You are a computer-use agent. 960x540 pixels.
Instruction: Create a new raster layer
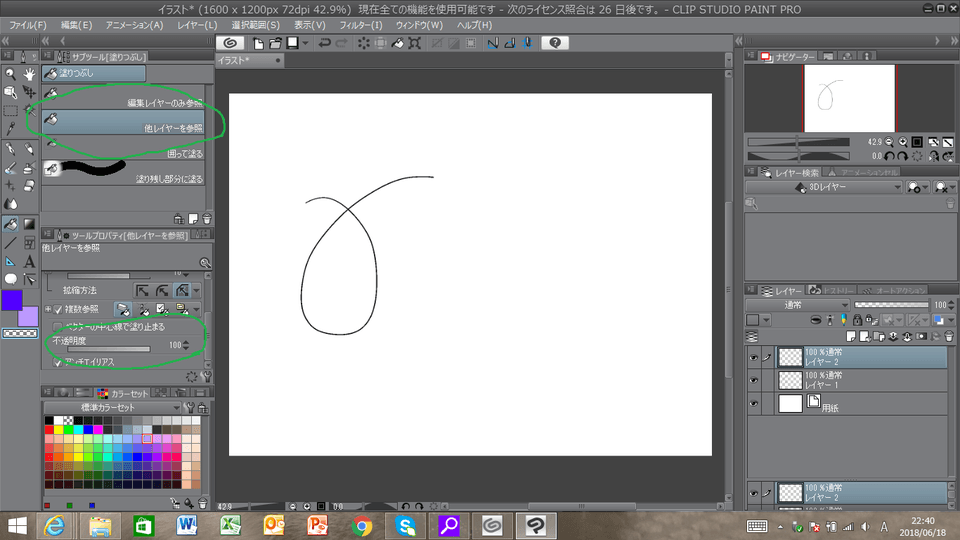tap(851, 336)
